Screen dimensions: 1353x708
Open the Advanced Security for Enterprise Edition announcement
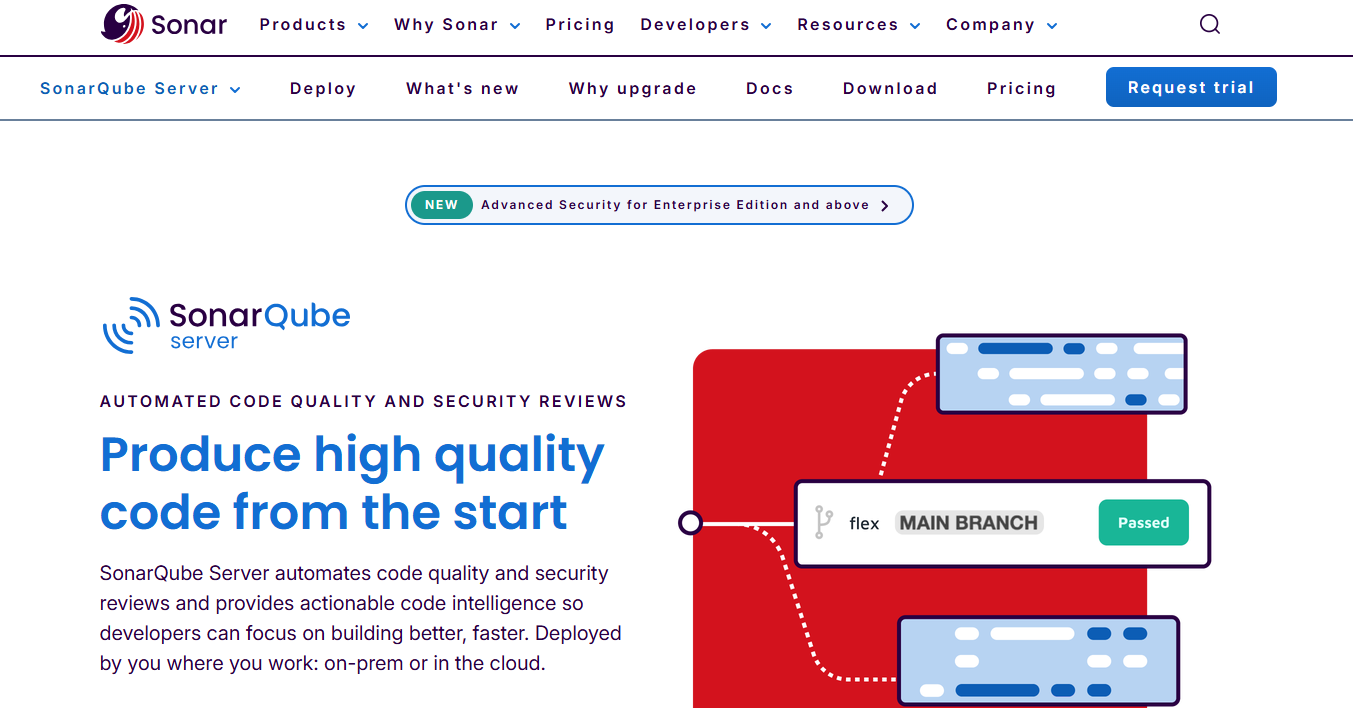659,205
